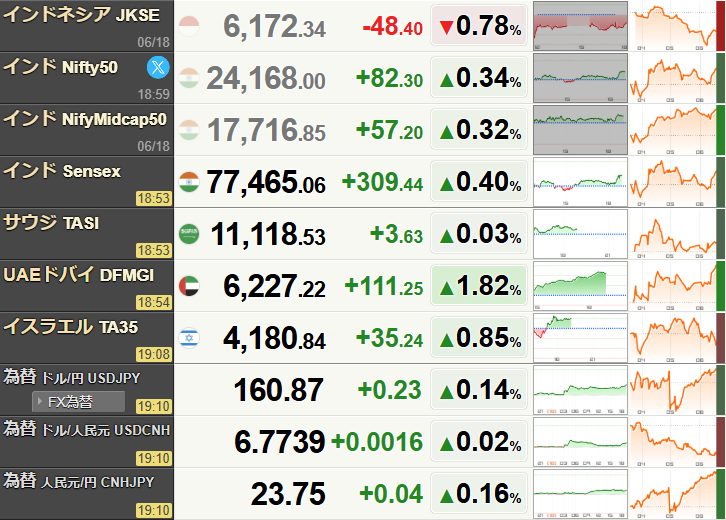Click the ▲0.32% change badge for NifyMidcap50
The height and width of the screenshot is (520, 726).
(x=479, y=129)
